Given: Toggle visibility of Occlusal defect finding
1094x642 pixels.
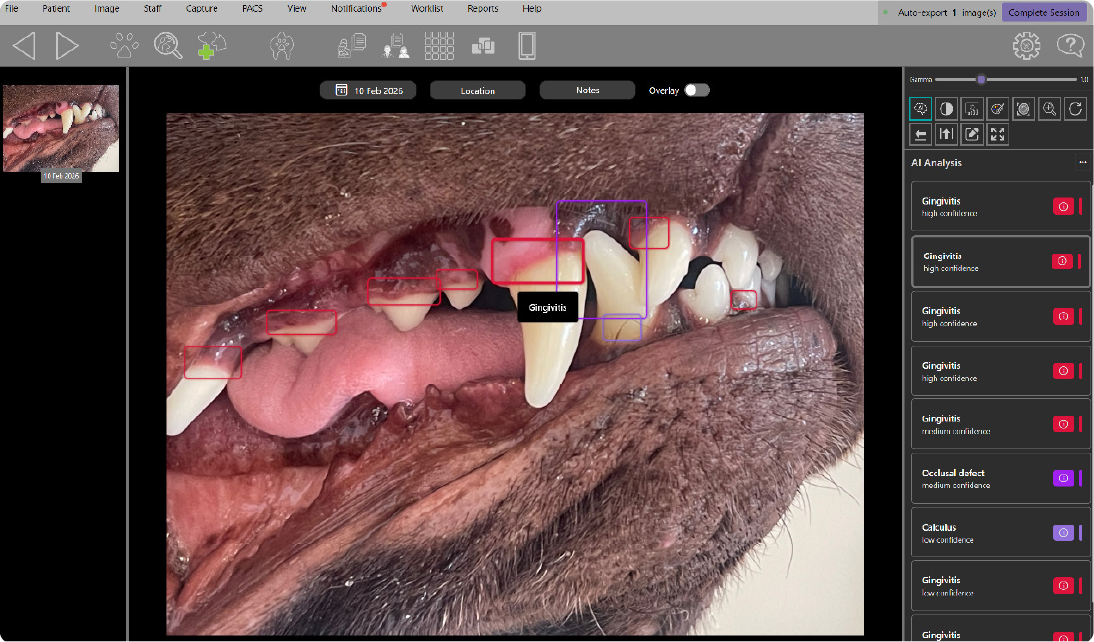Looking at the screenshot, I should pyautogui.click(x=1063, y=478).
